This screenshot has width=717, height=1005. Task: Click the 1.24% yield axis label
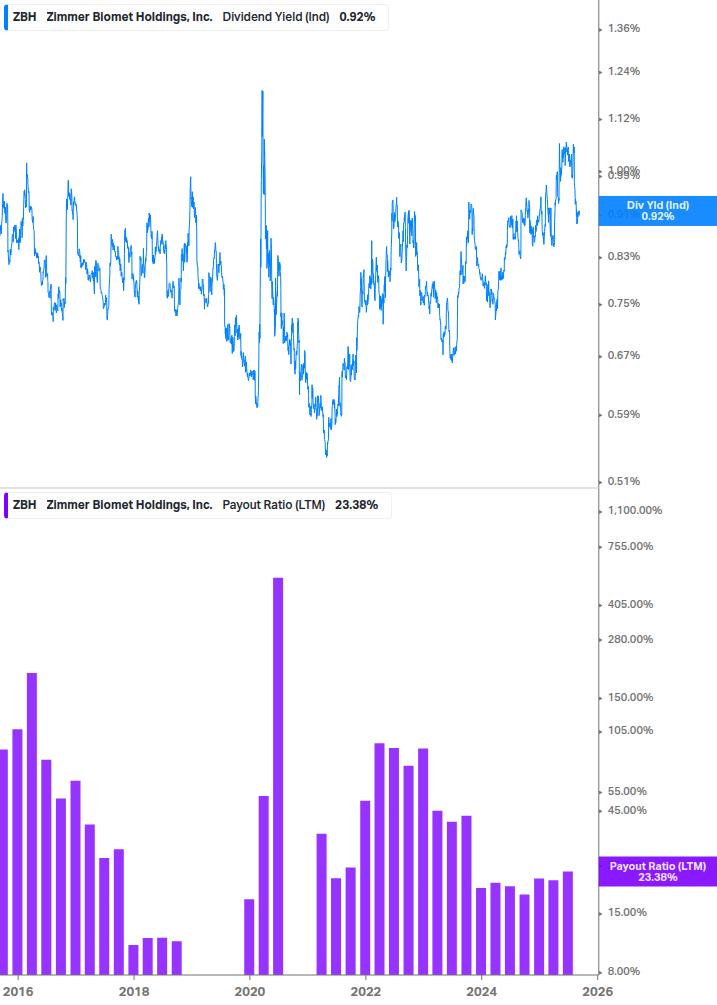[x=623, y=71]
